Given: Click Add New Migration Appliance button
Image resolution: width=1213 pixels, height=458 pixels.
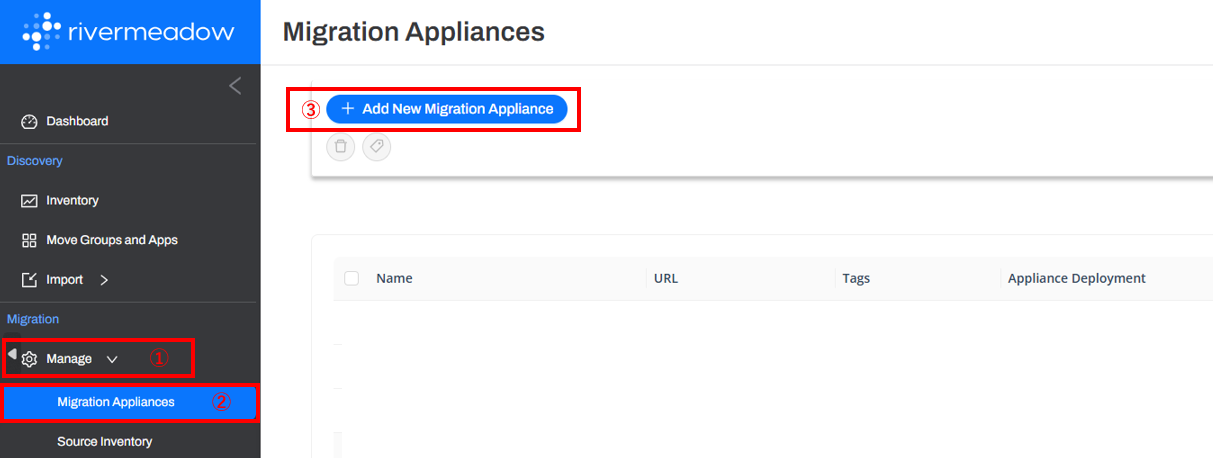Looking at the screenshot, I should tap(447, 109).
